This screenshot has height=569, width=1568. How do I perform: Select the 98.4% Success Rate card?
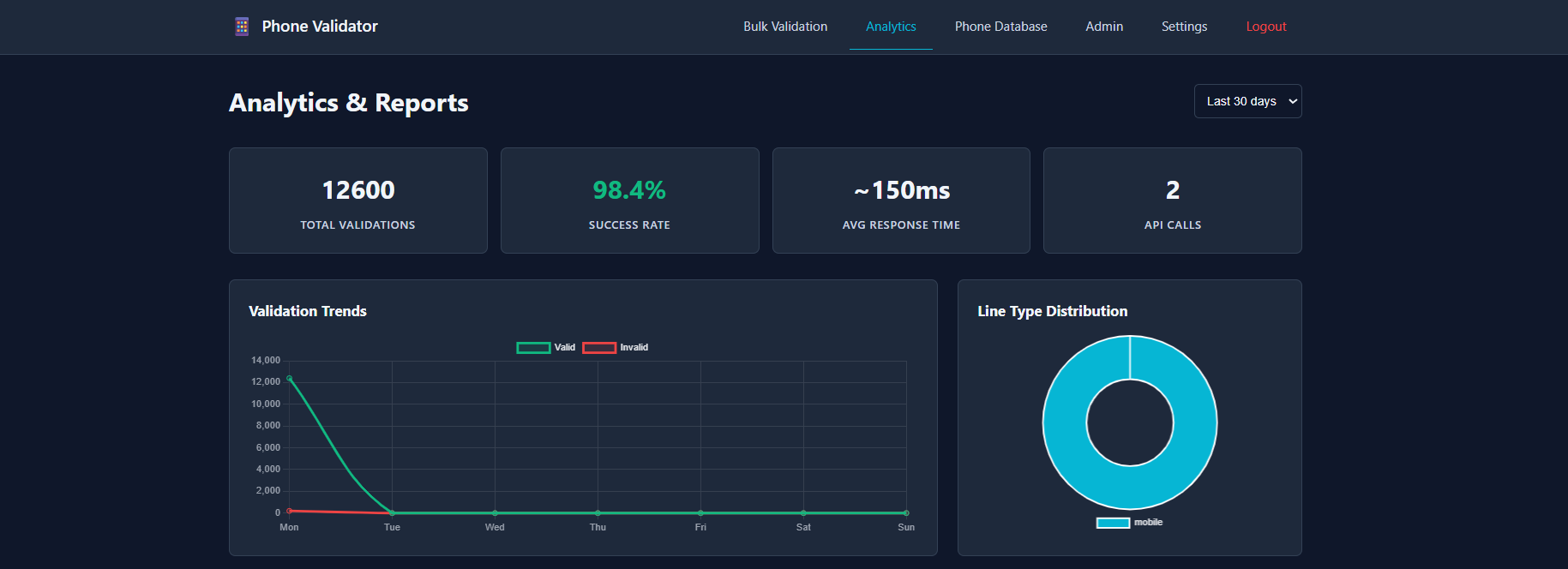point(629,201)
